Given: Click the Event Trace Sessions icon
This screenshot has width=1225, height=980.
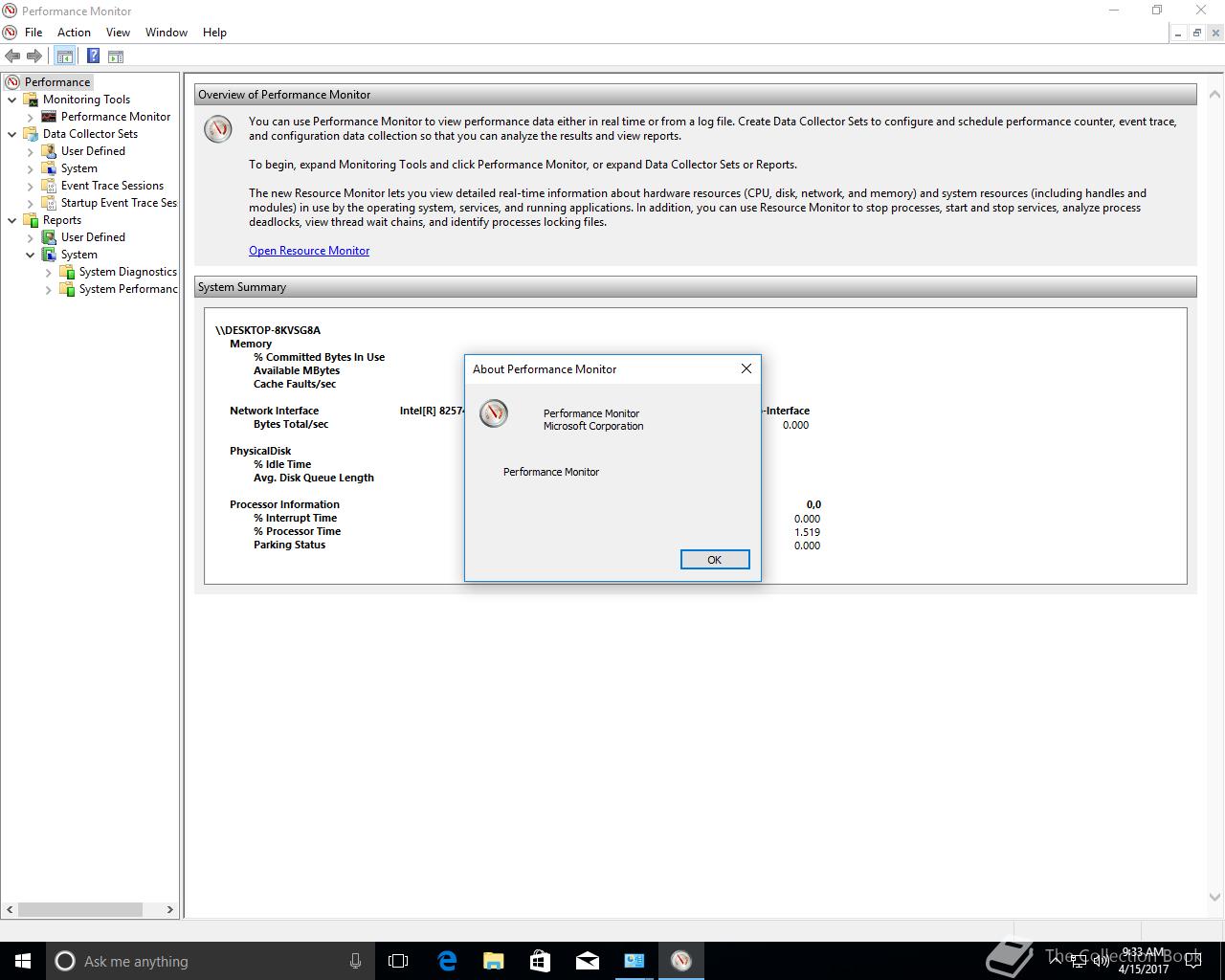Looking at the screenshot, I should [49, 186].
